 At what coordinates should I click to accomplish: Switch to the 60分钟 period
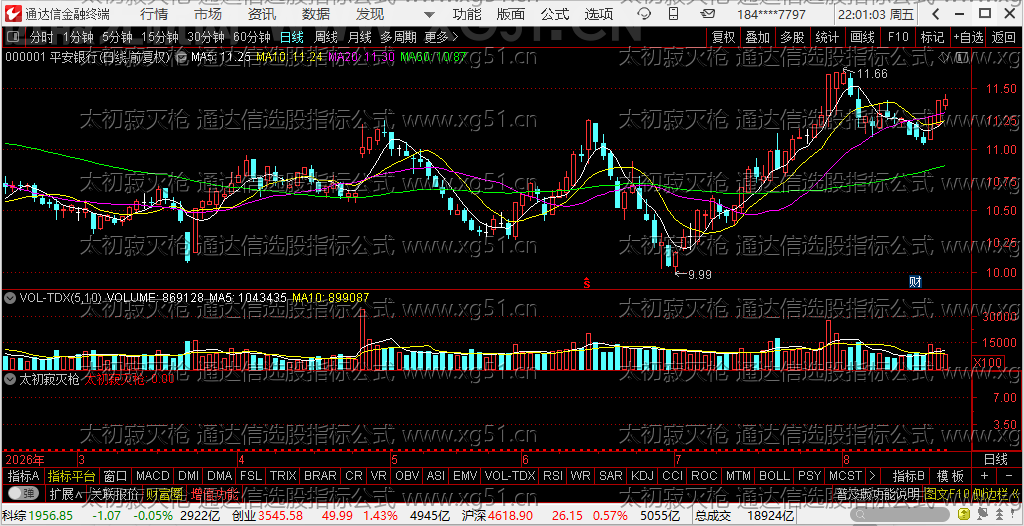251,37
